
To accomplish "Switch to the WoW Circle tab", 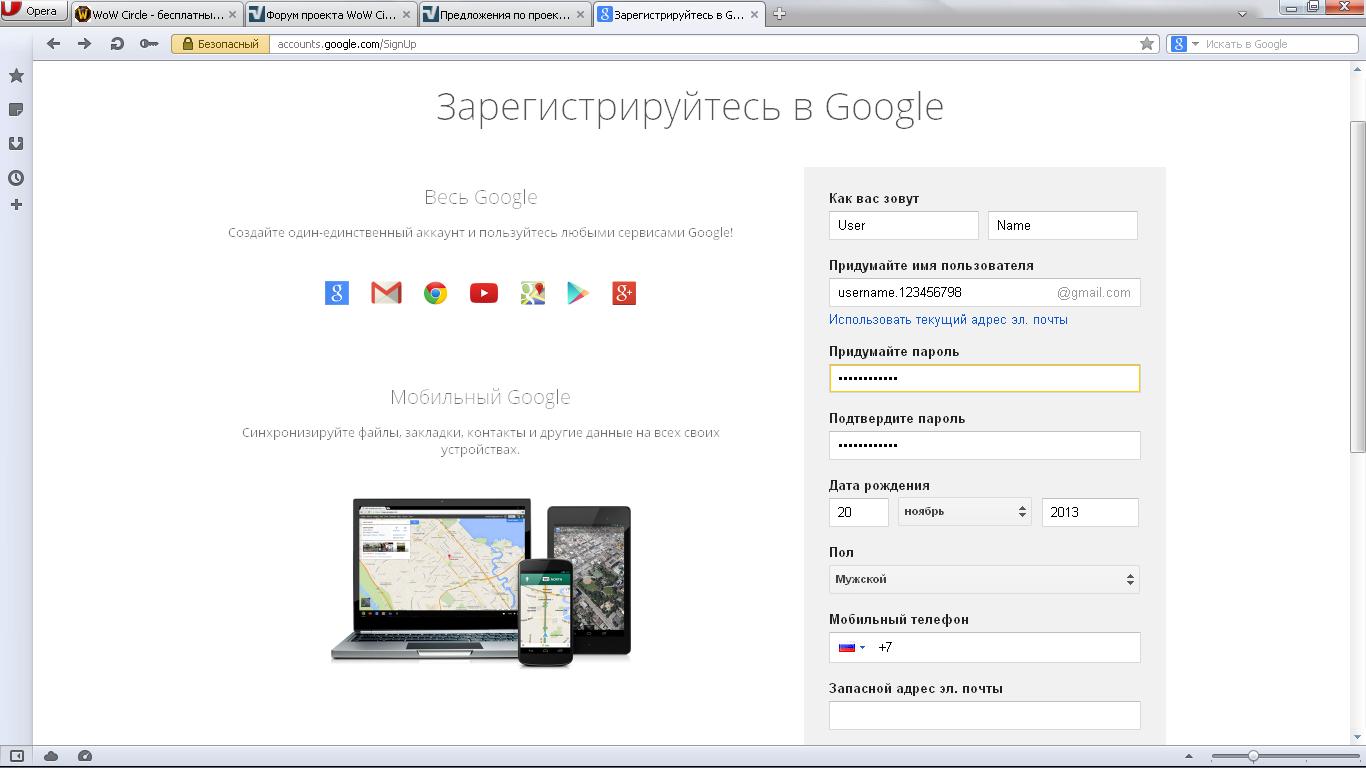I will point(157,14).
